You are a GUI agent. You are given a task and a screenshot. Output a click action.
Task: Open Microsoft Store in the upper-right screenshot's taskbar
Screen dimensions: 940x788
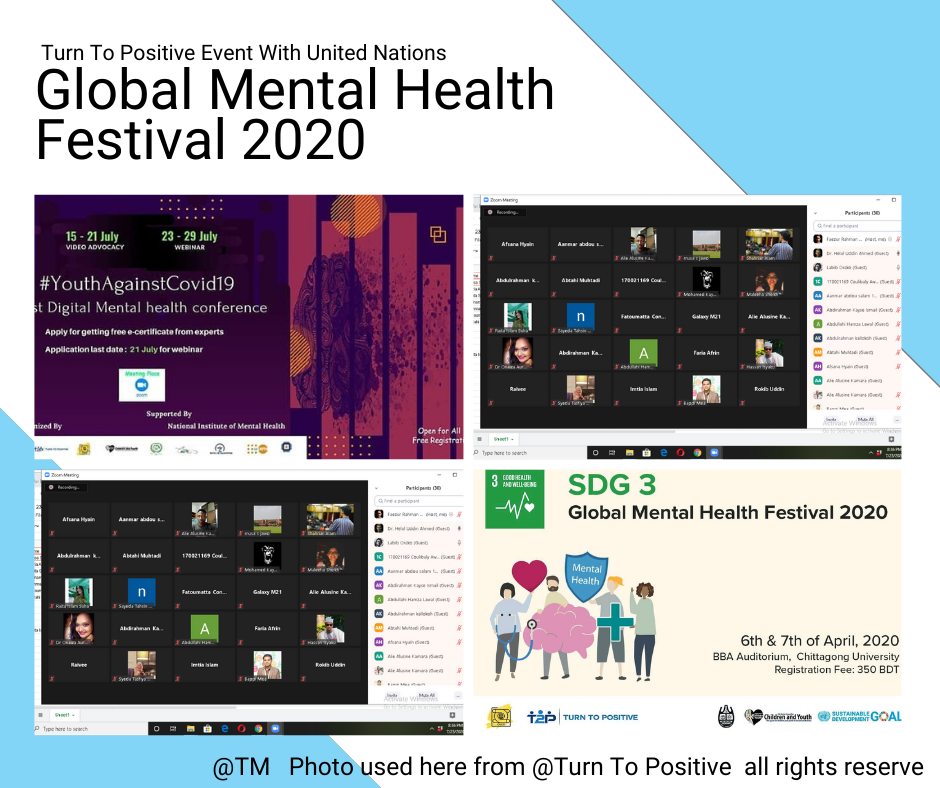pos(646,453)
